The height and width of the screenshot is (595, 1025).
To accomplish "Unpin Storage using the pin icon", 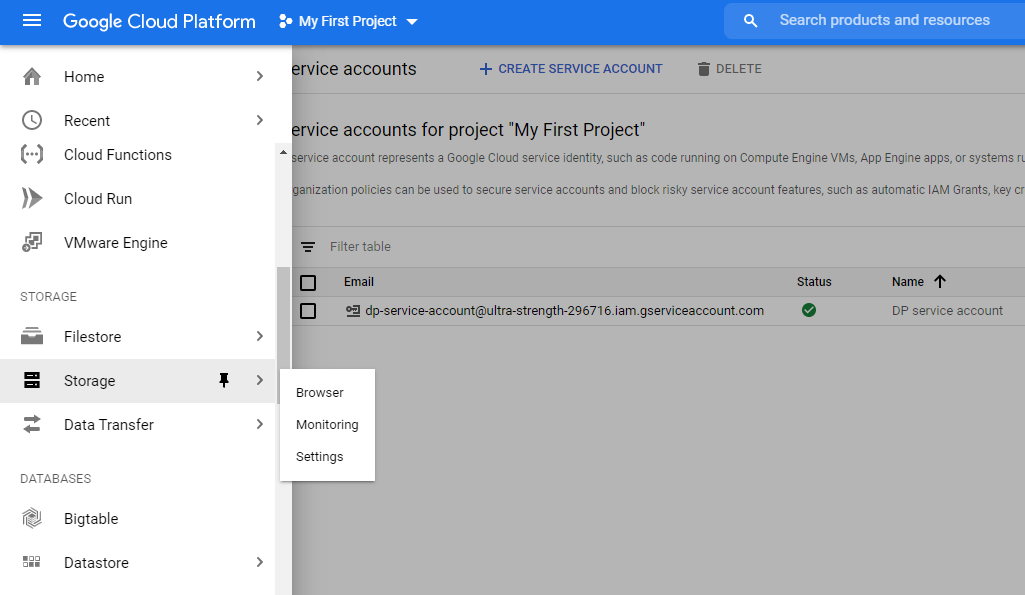I will (x=224, y=380).
